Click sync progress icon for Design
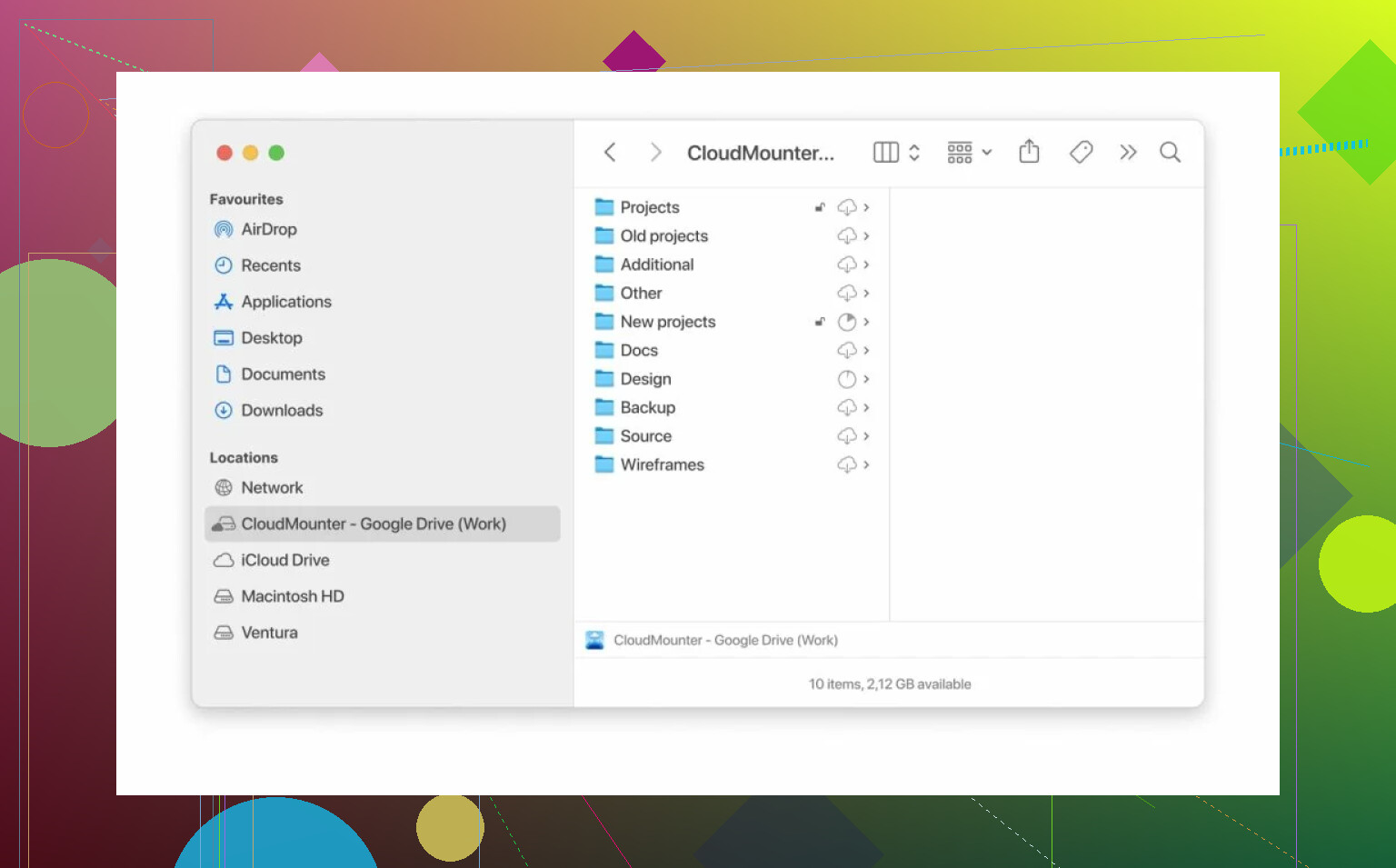 point(847,379)
